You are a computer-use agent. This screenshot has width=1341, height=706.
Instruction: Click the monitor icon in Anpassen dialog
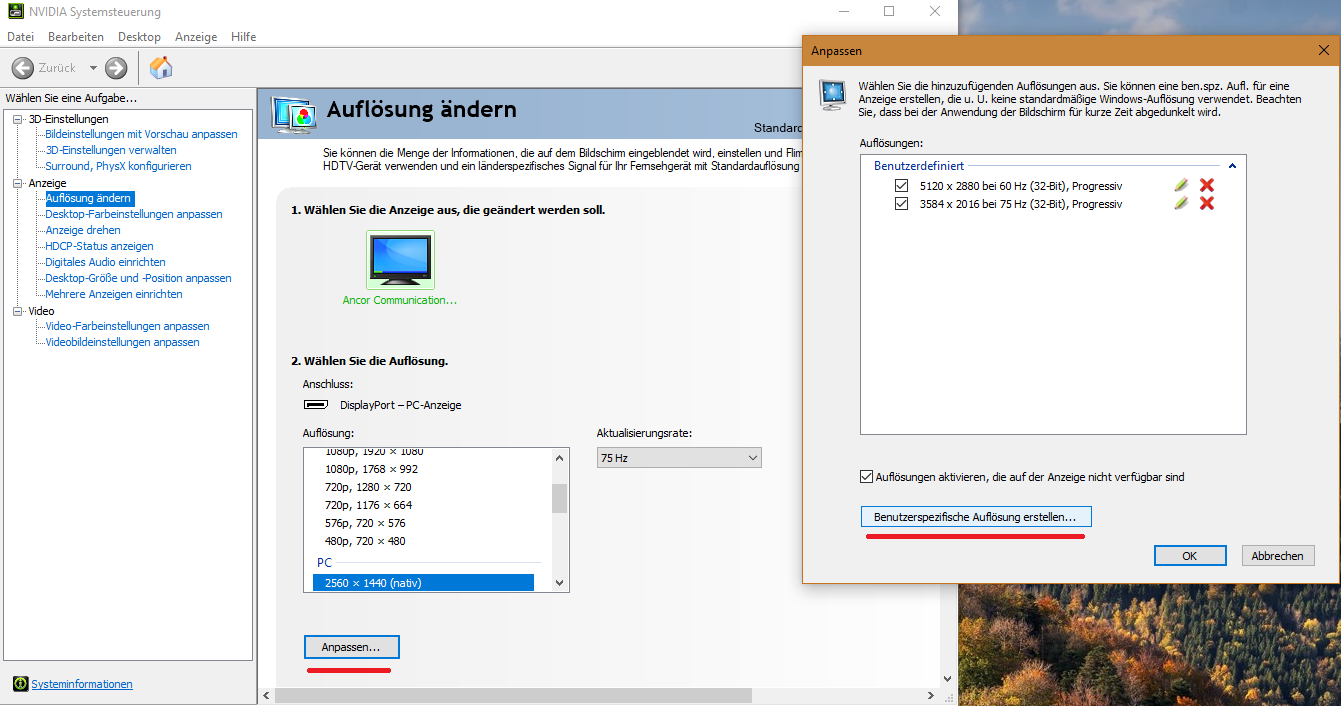click(832, 95)
